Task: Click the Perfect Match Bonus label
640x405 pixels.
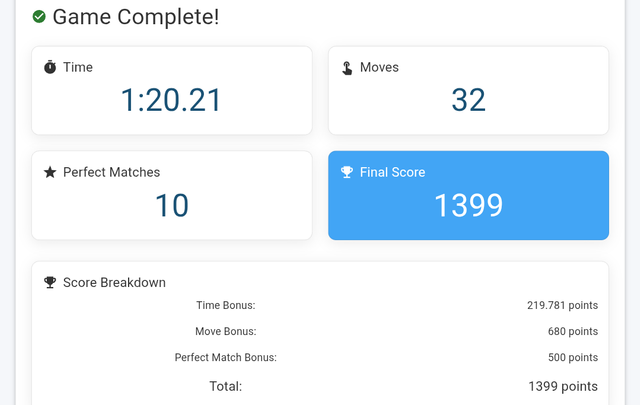Action: 226,357
